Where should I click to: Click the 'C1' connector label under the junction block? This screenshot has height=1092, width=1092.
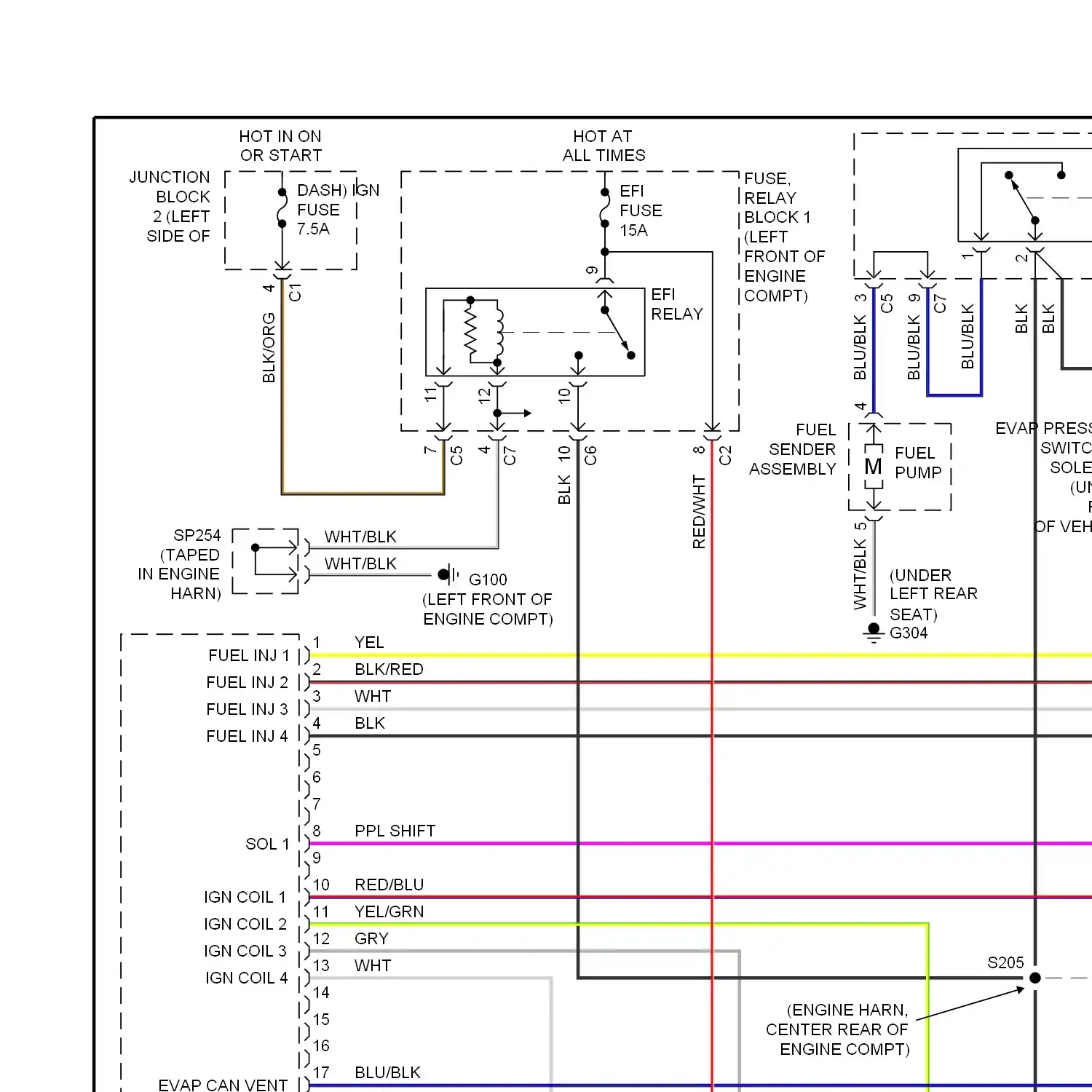[x=295, y=293]
